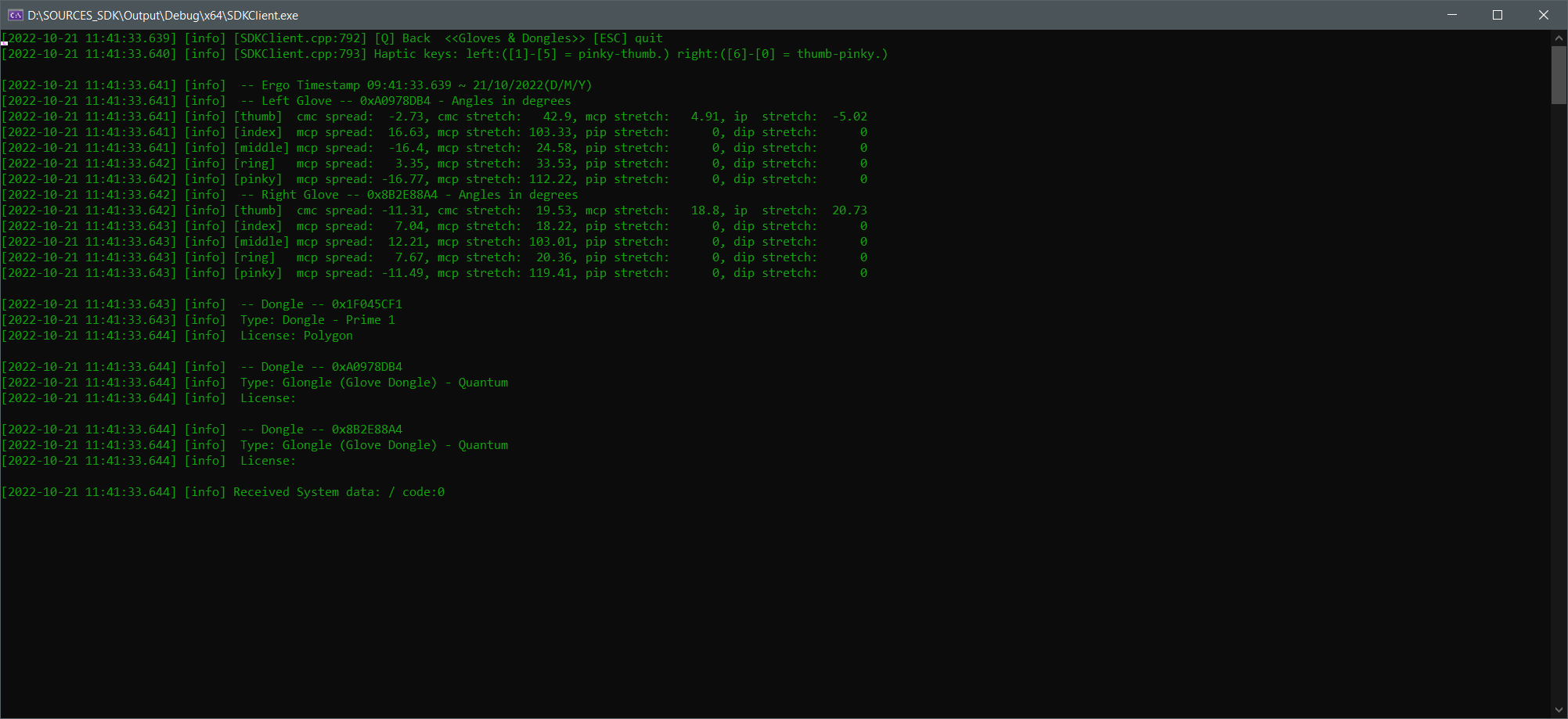The width and height of the screenshot is (1568, 719).
Task: Click '[SDKClient.cpp:793]' source reference
Action: click(x=300, y=54)
